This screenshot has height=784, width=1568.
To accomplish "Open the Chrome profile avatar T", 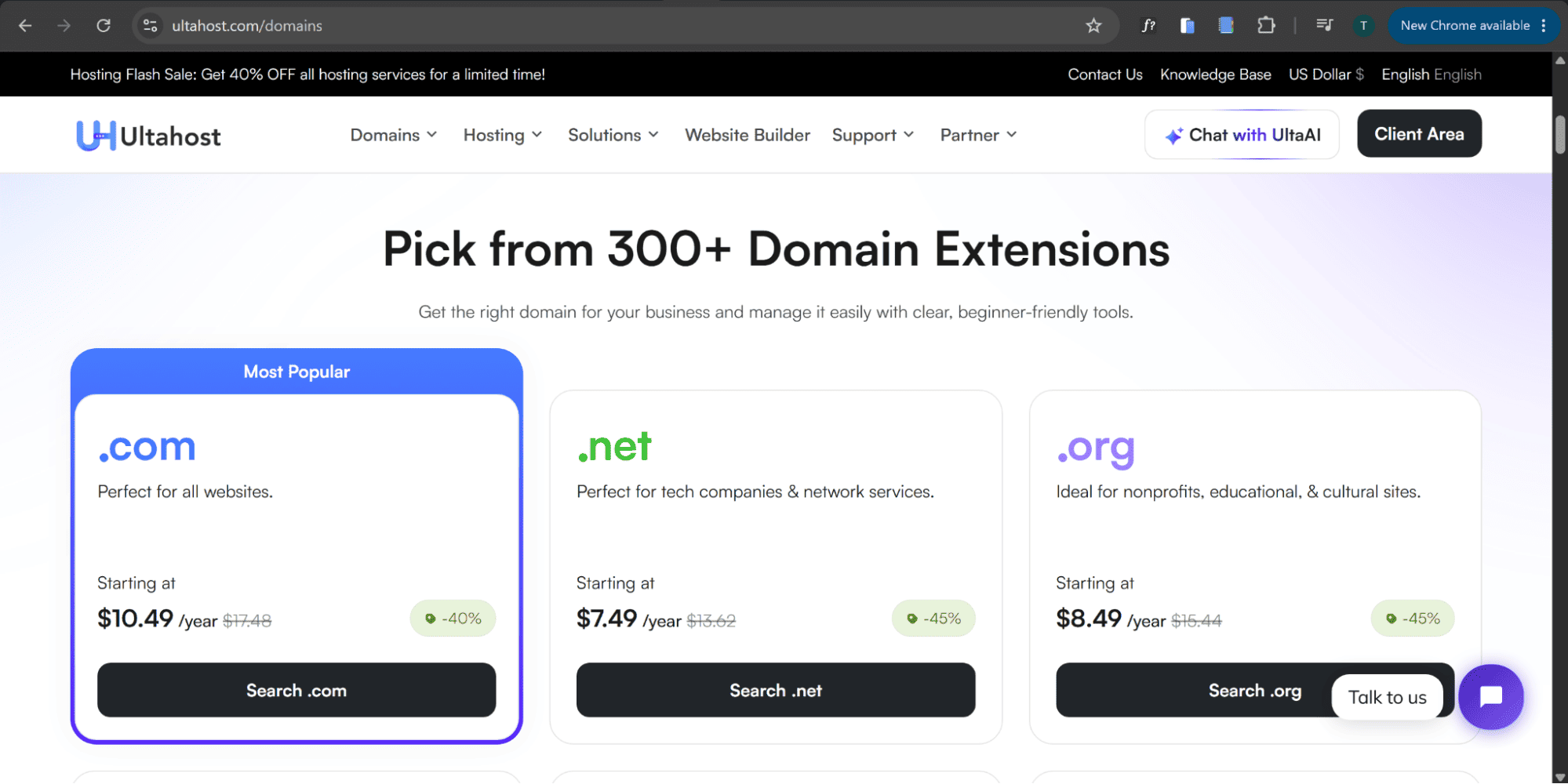I will [x=1363, y=26].
